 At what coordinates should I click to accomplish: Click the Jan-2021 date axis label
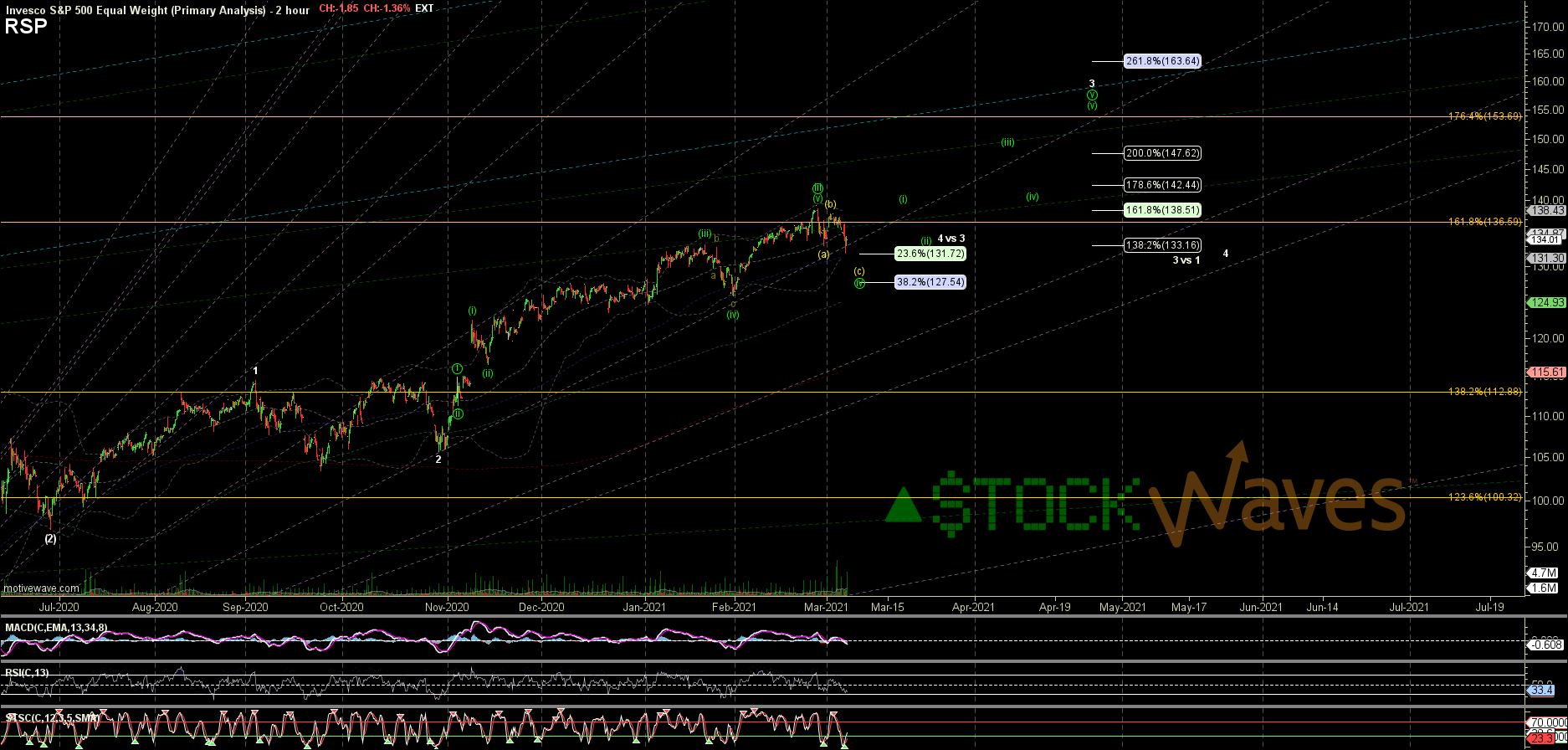(x=645, y=607)
